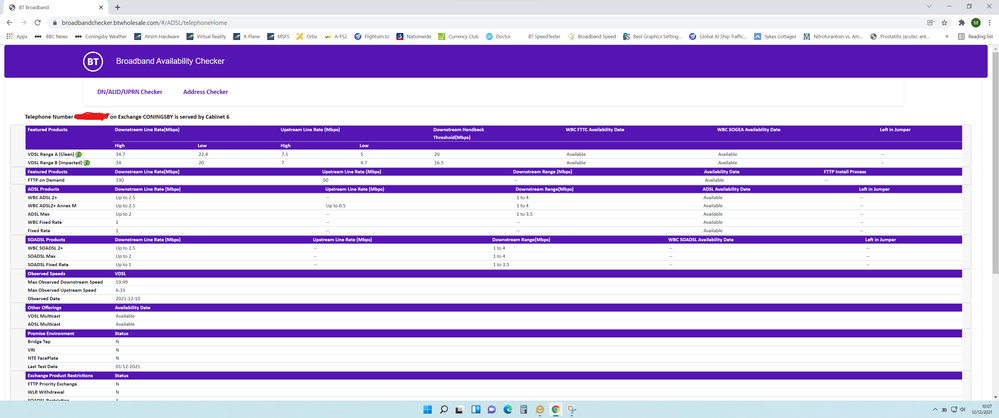Go back using the browser back arrow

[x=10, y=21]
